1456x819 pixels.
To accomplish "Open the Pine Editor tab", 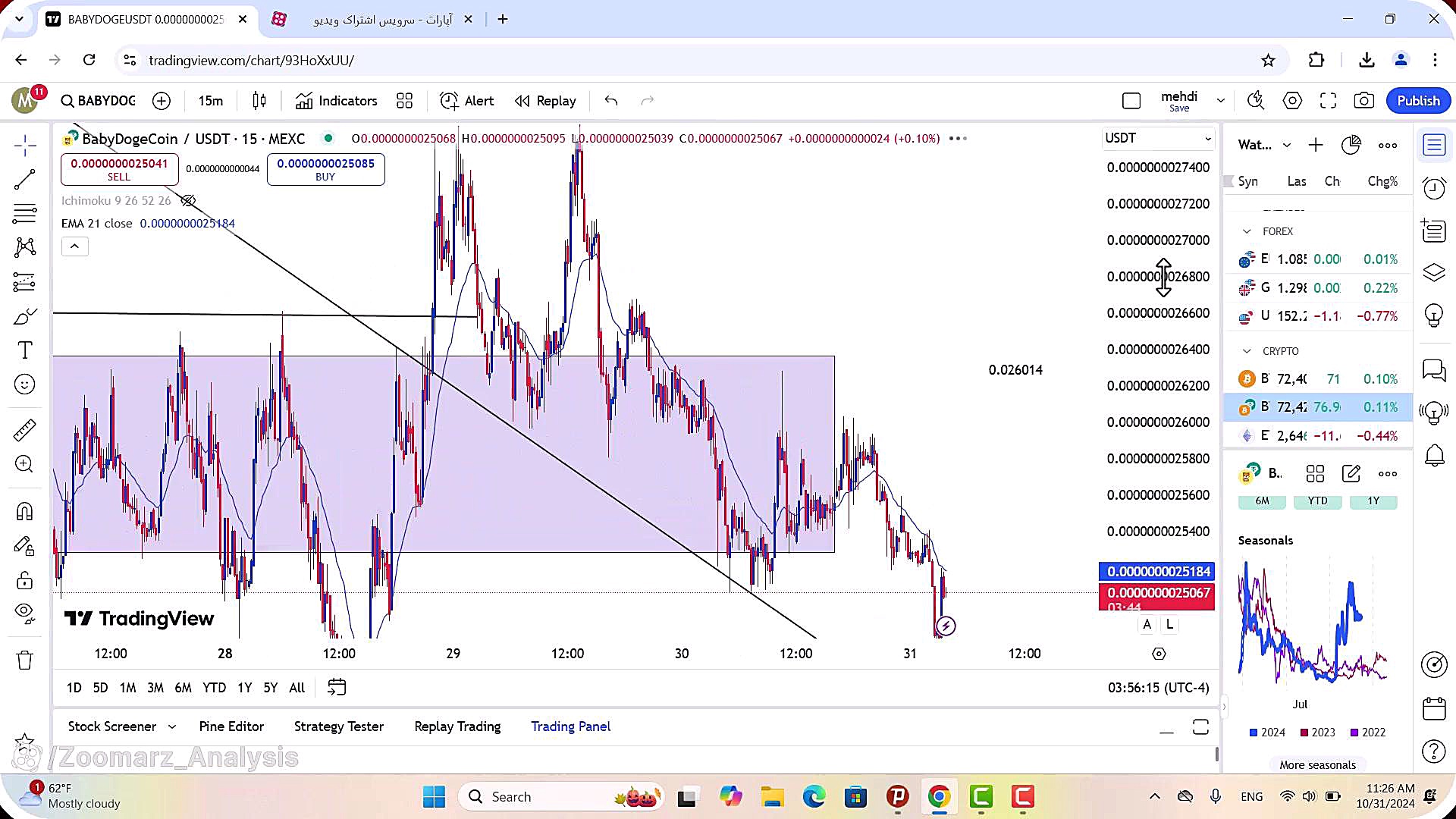I will pyautogui.click(x=231, y=726).
